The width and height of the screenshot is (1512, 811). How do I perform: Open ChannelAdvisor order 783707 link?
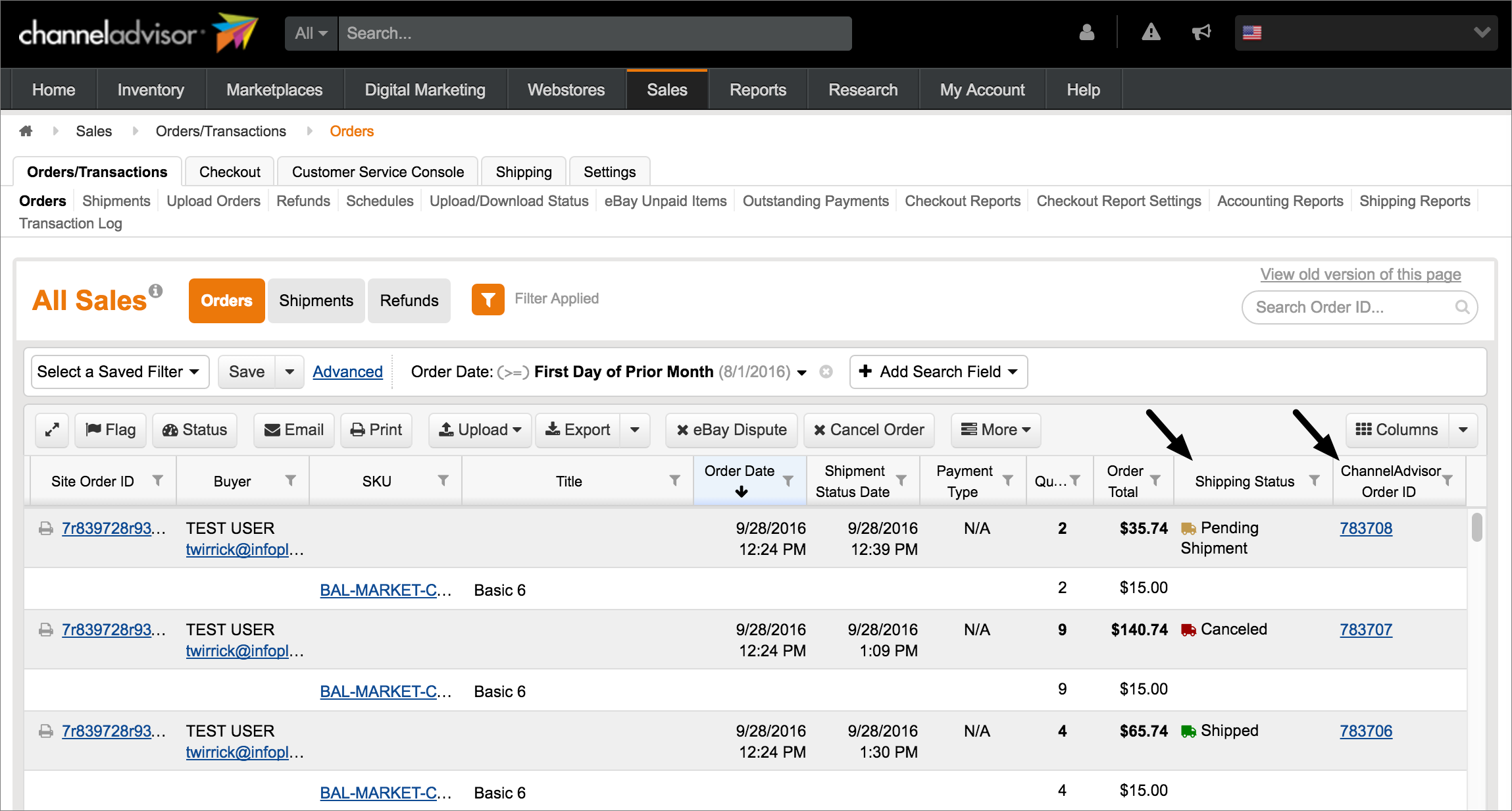[x=1366, y=630]
